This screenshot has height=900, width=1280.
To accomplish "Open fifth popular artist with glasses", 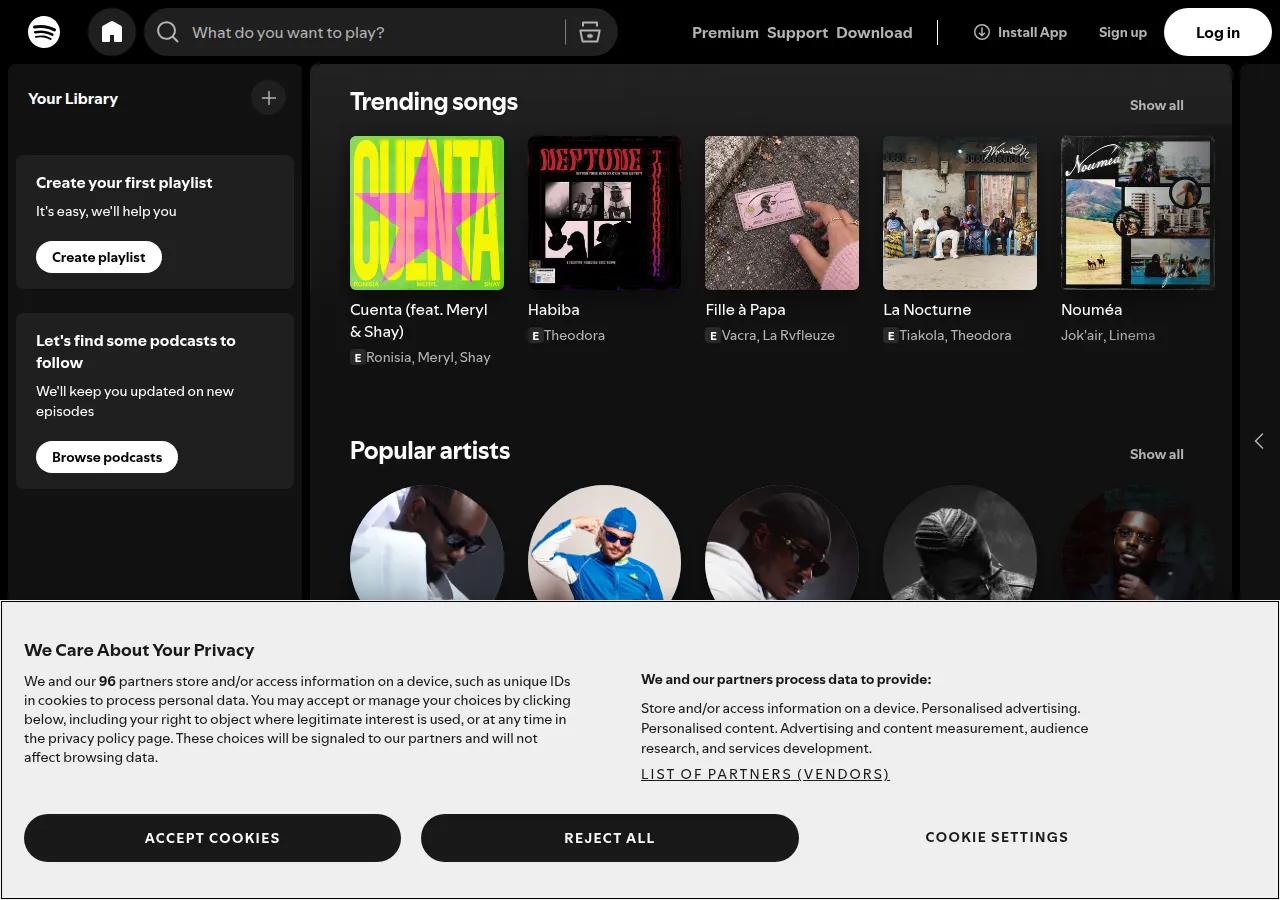I will 1138,543.
